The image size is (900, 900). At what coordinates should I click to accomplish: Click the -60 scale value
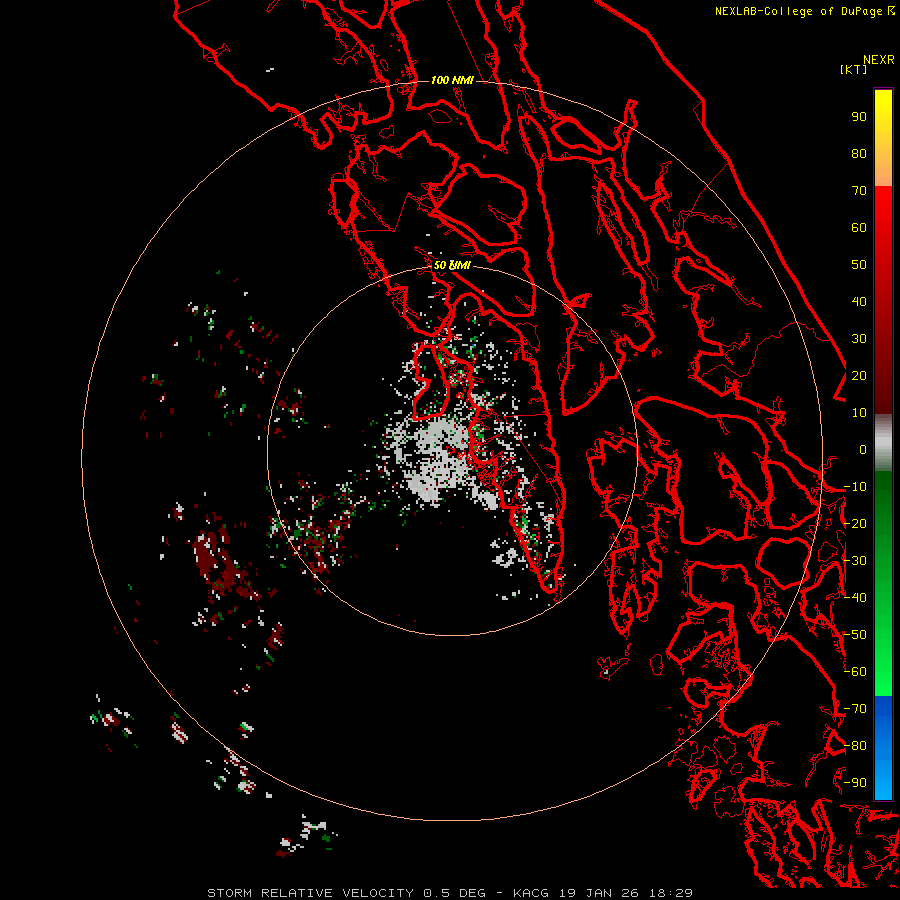tap(855, 672)
